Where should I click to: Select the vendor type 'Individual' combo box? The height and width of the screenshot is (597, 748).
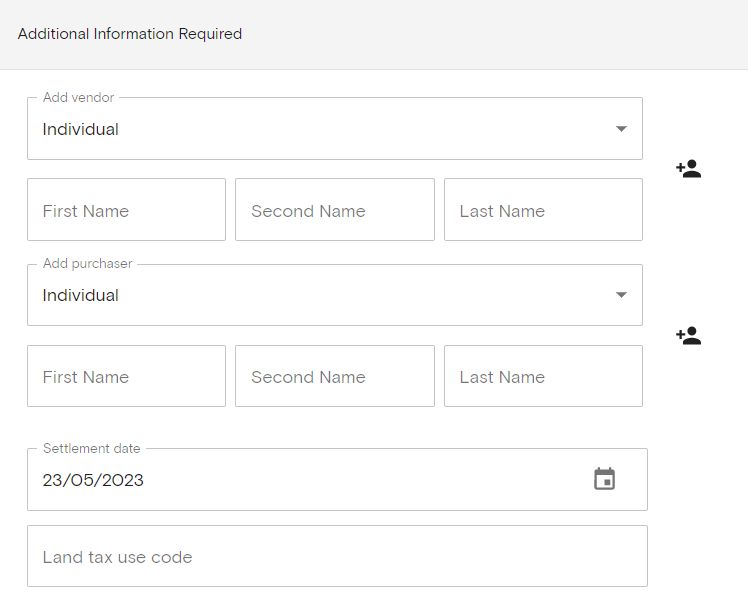pos(335,128)
